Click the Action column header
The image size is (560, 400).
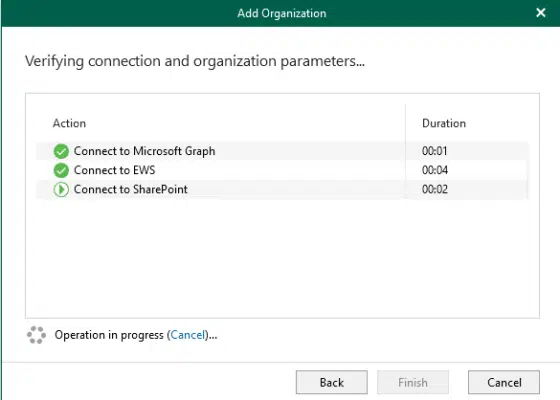pyautogui.click(x=69, y=123)
